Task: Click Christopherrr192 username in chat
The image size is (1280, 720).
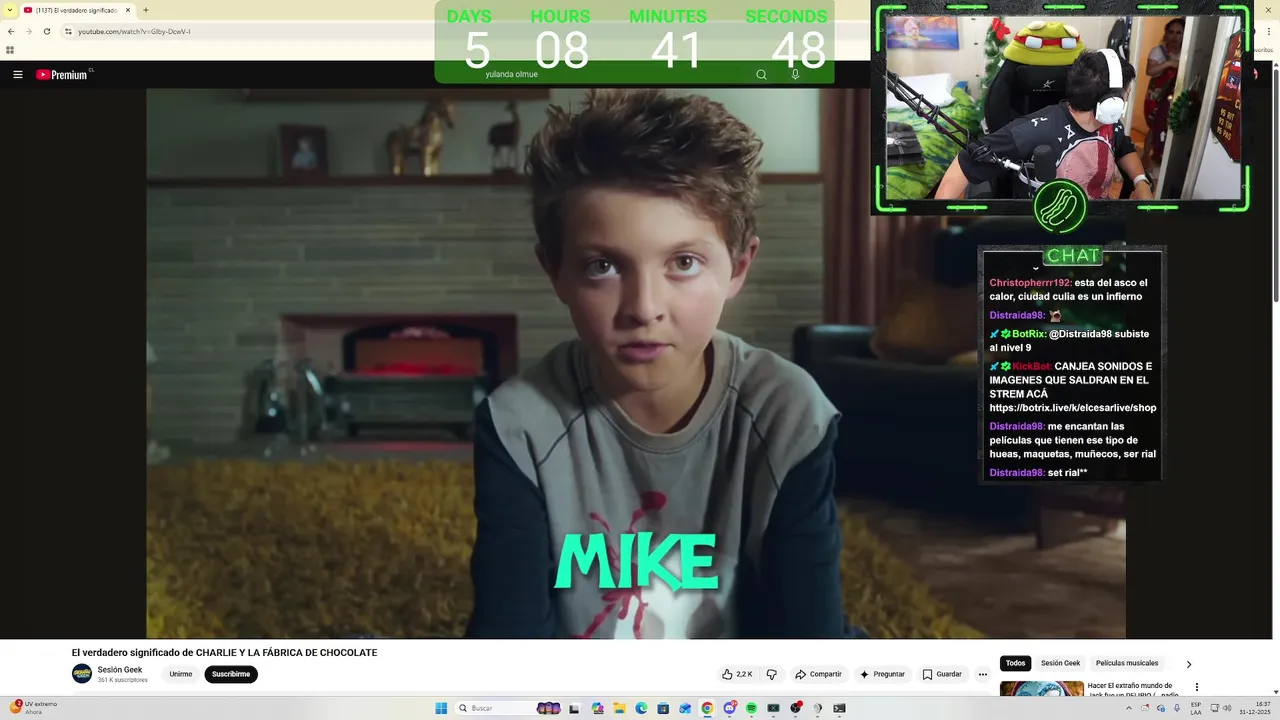Action: coord(1030,283)
